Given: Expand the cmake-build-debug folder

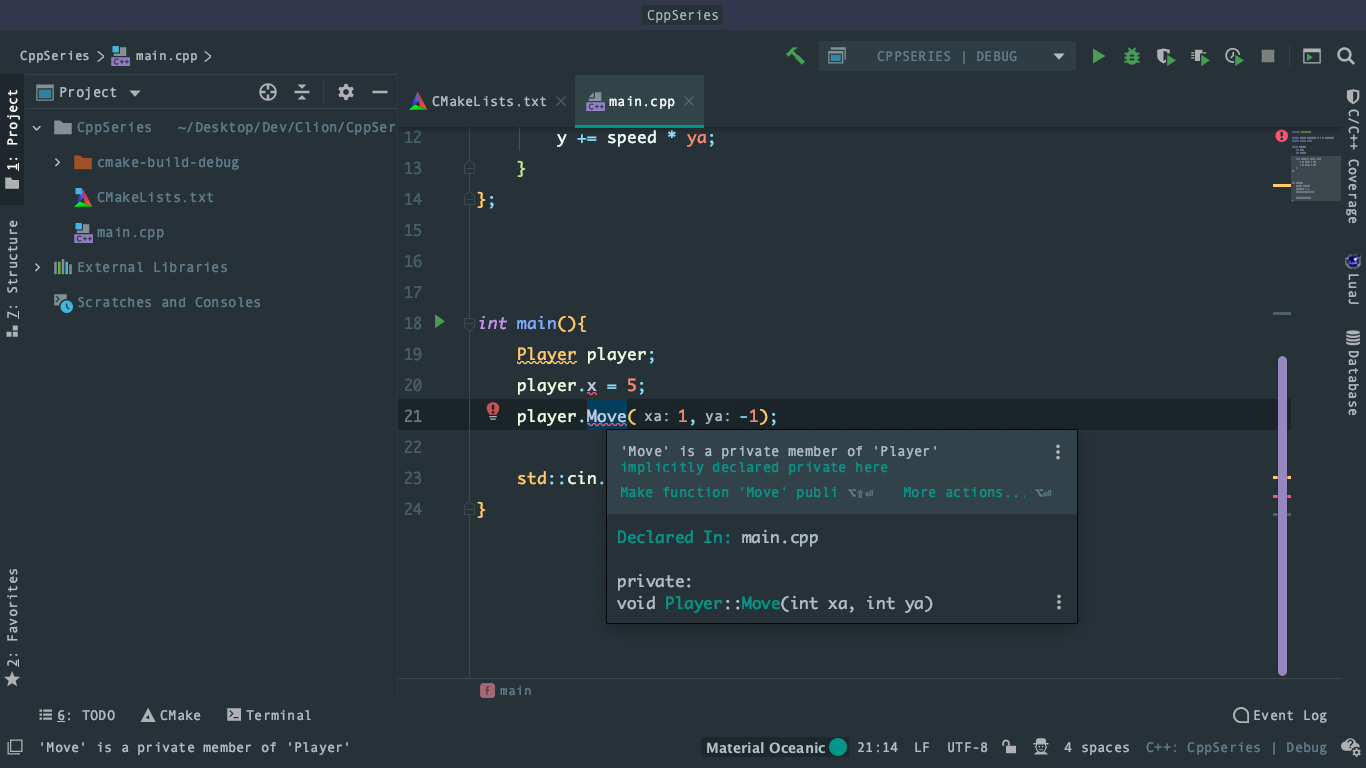Looking at the screenshot, I should [57, 162].
